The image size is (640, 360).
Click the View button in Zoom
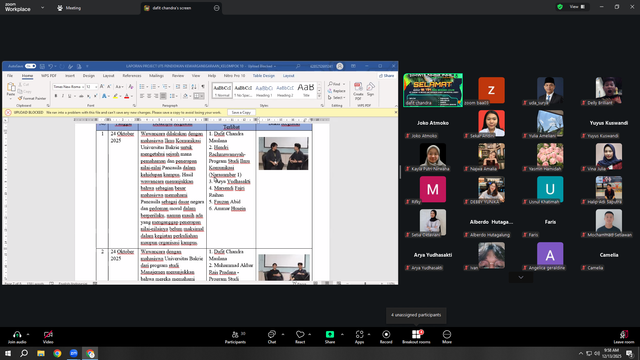[577, 7]
